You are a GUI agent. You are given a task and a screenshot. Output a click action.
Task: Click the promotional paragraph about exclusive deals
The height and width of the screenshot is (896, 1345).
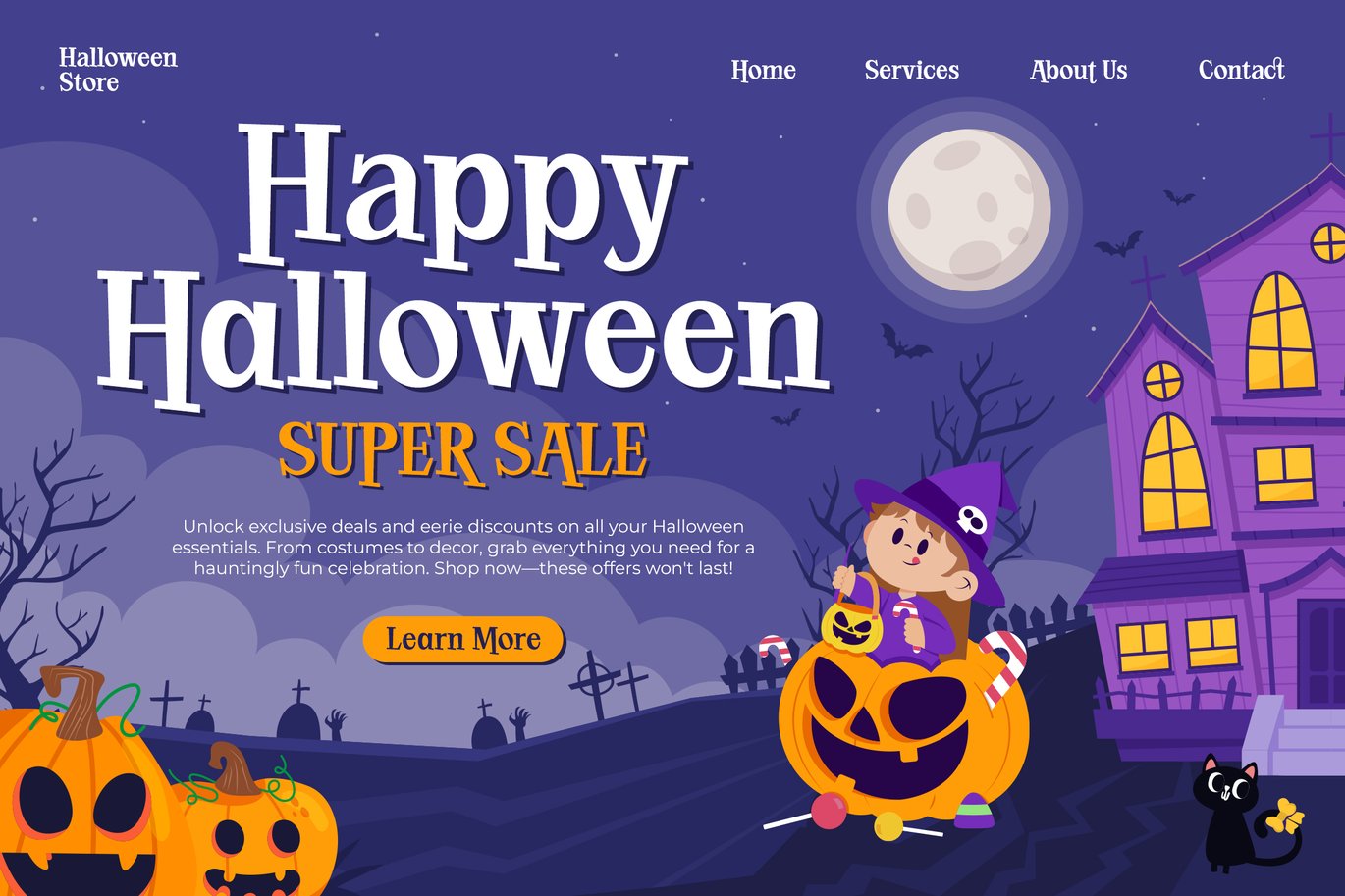point(463,548)
